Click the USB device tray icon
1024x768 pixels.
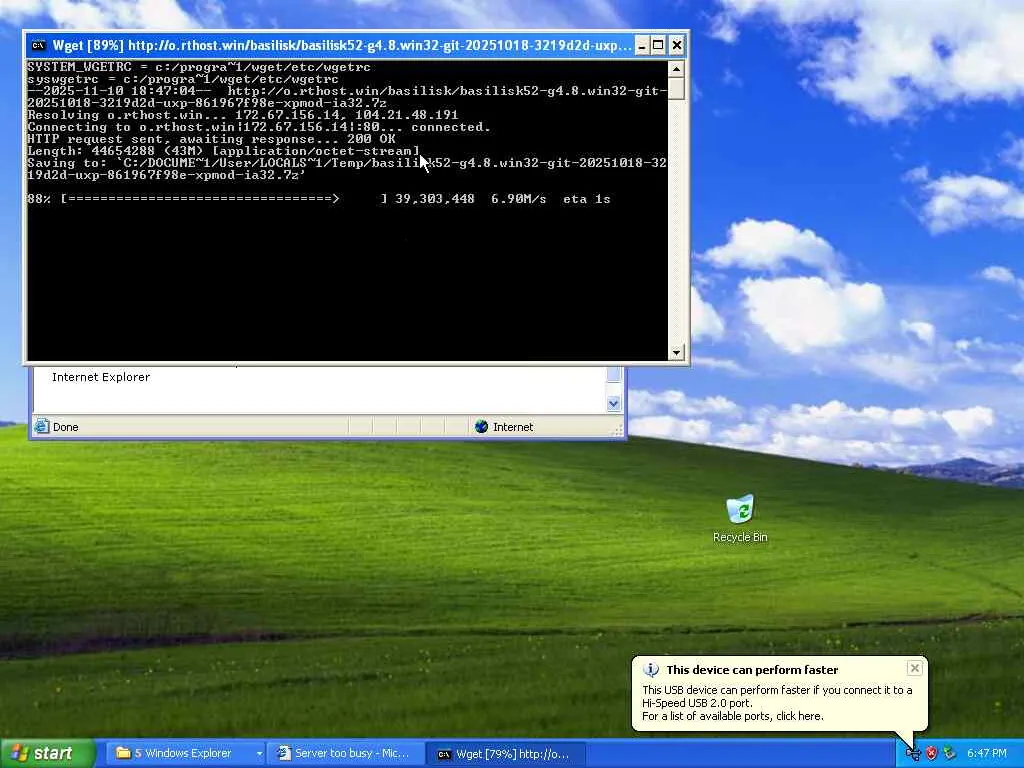pos(913,754)
